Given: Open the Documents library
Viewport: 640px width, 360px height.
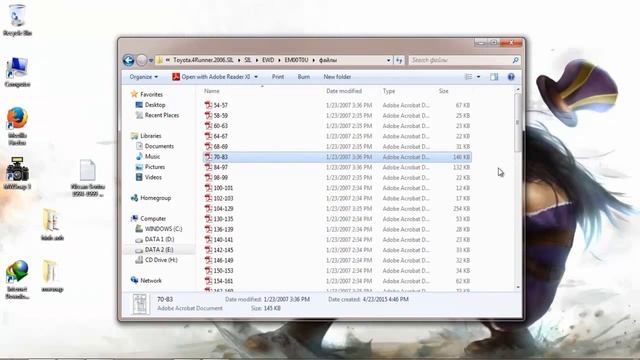Looking at the screenshot, I should click(x=155, y=146).
